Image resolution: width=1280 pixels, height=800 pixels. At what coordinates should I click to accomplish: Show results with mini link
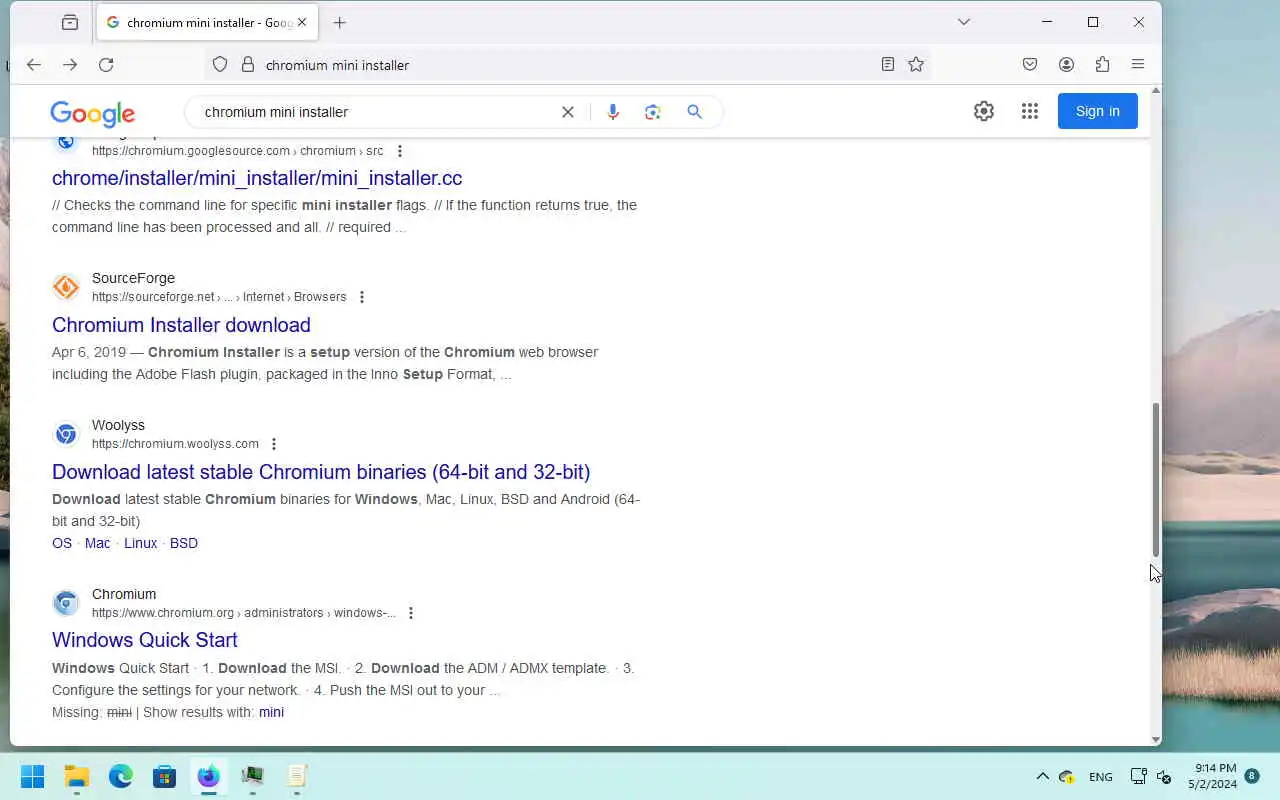271,712
